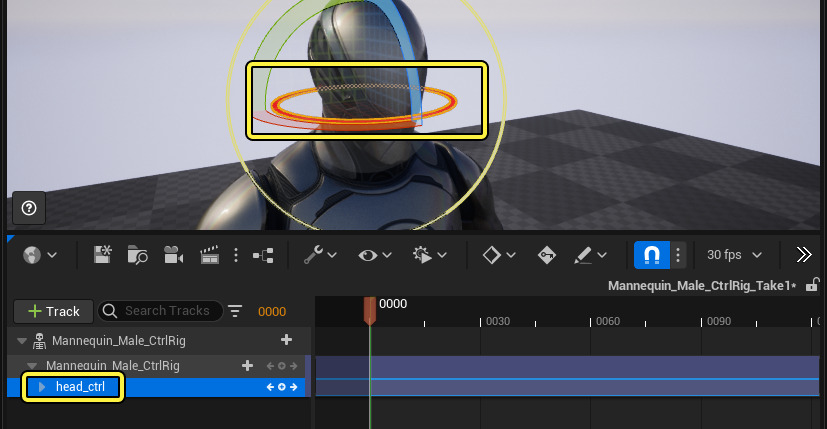Click the red playhead marker at 0000
The image size is (827, 429).
coord(370,310)
